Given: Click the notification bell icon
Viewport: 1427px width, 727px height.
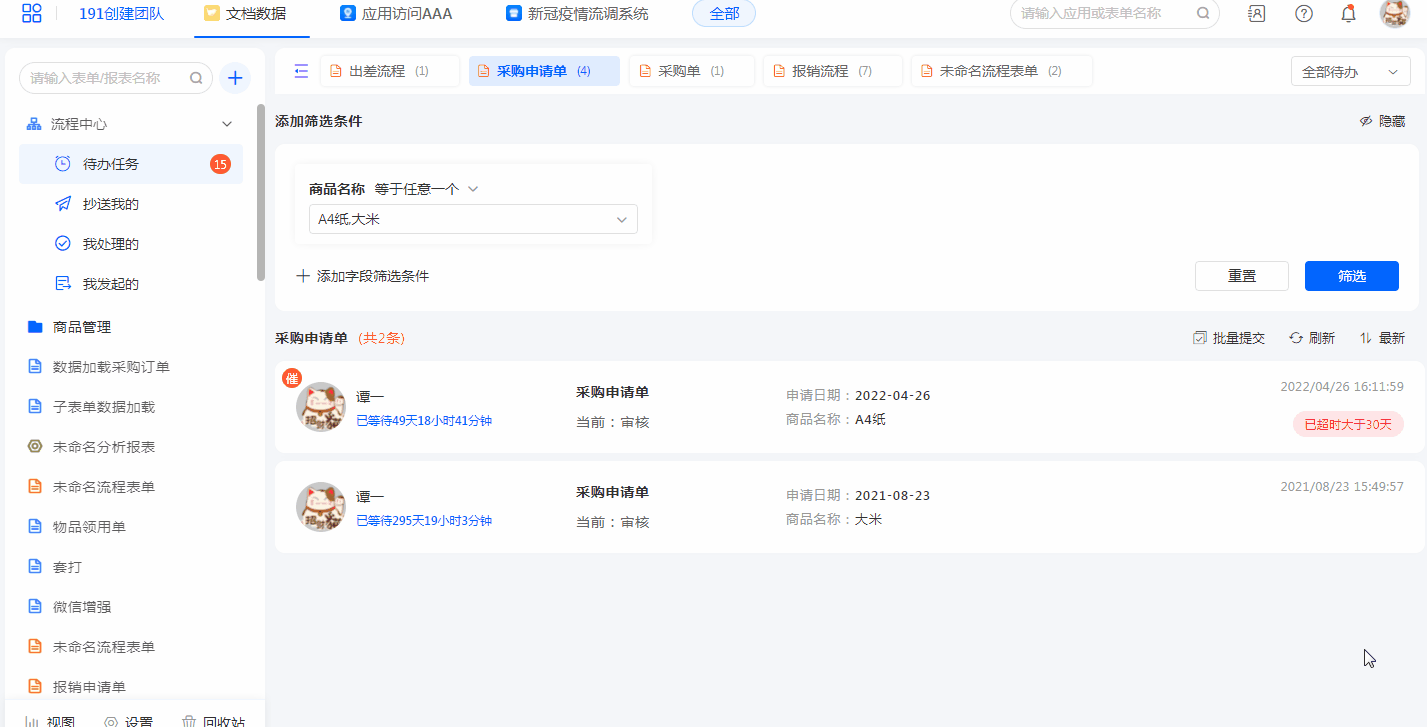Looking at the screenshot, I should (1348, 14).
